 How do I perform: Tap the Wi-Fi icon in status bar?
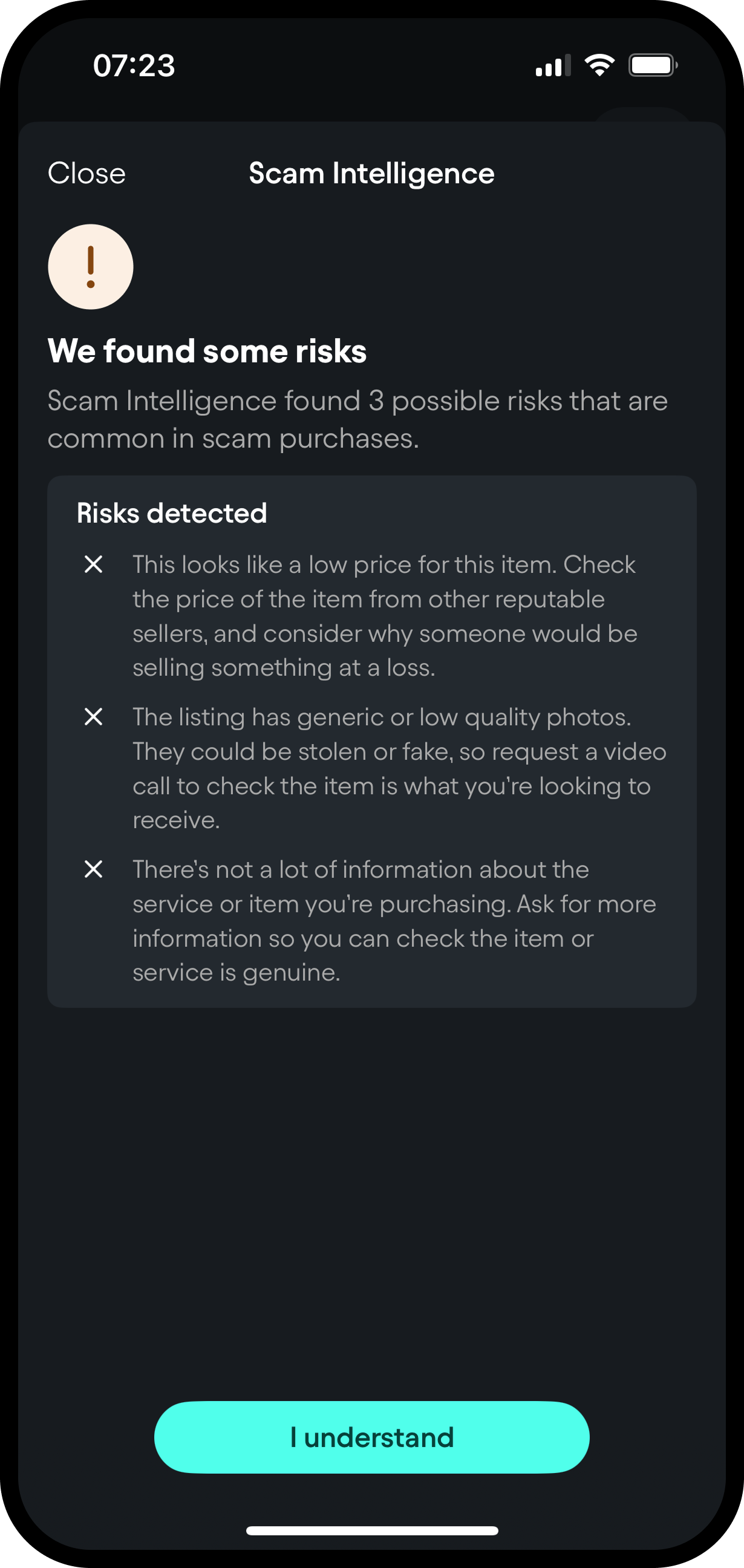[599, 65]
